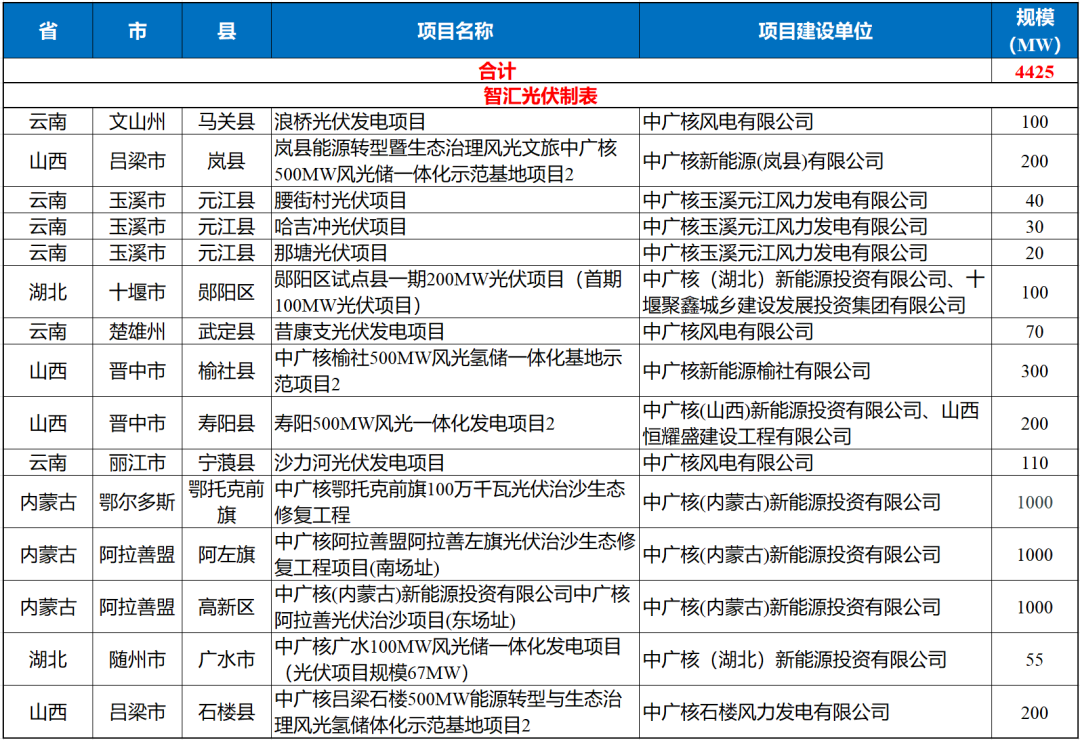1080x740 pixels.
Task: Select the total value 4425
Action: point(1035,71)
